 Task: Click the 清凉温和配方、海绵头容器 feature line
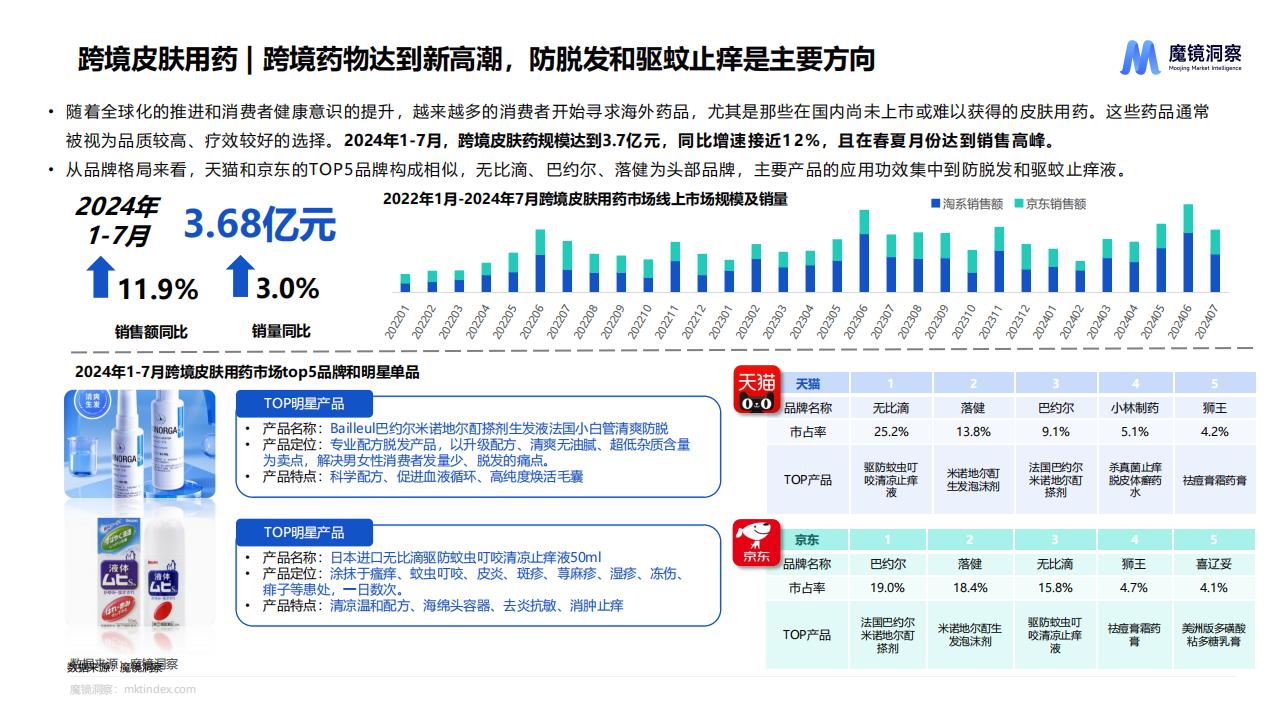pos(441,606)
